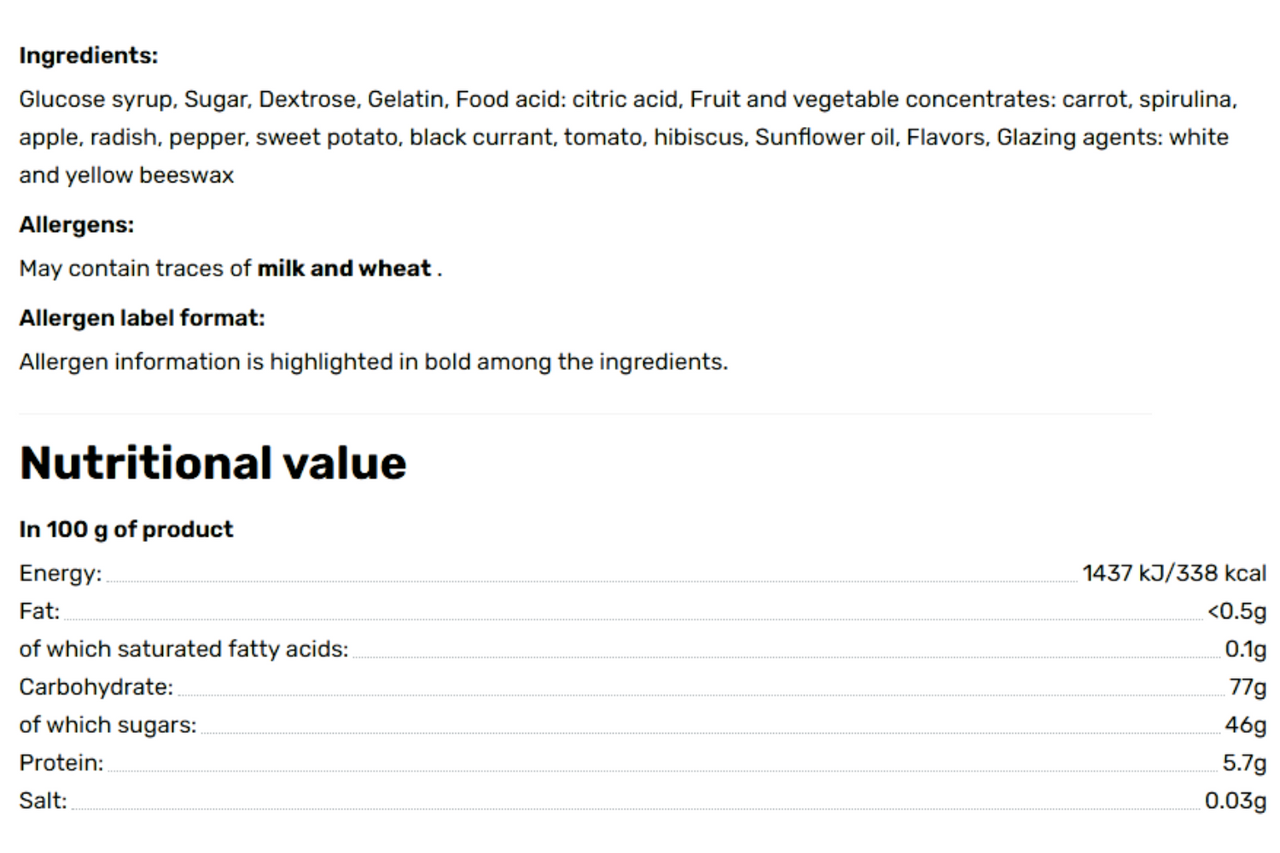This screenshot has width=1280, height=853.
Task: Click the salt value 0.03g
Action: pos(1235,802)
